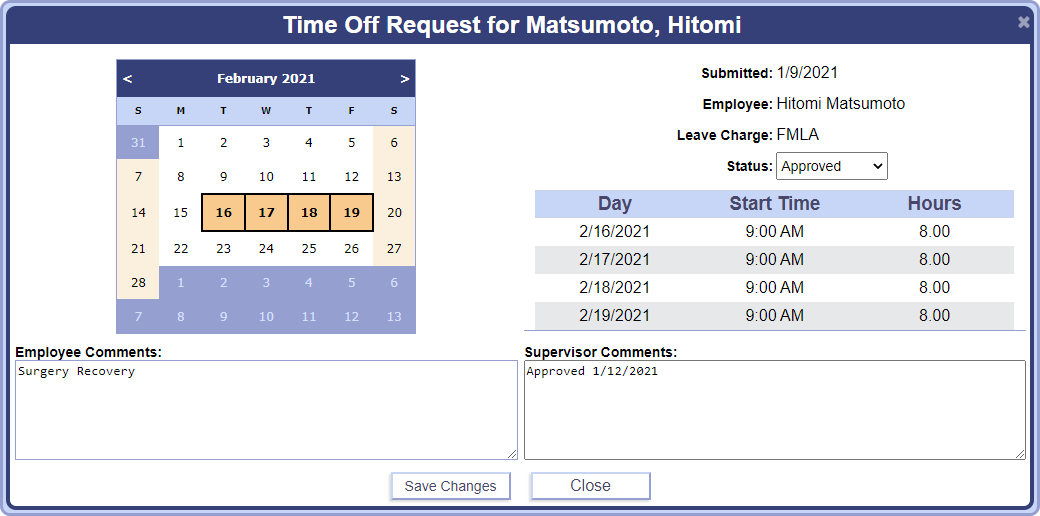
Task: Pick February 15 on the calendar
Action: 181,212
